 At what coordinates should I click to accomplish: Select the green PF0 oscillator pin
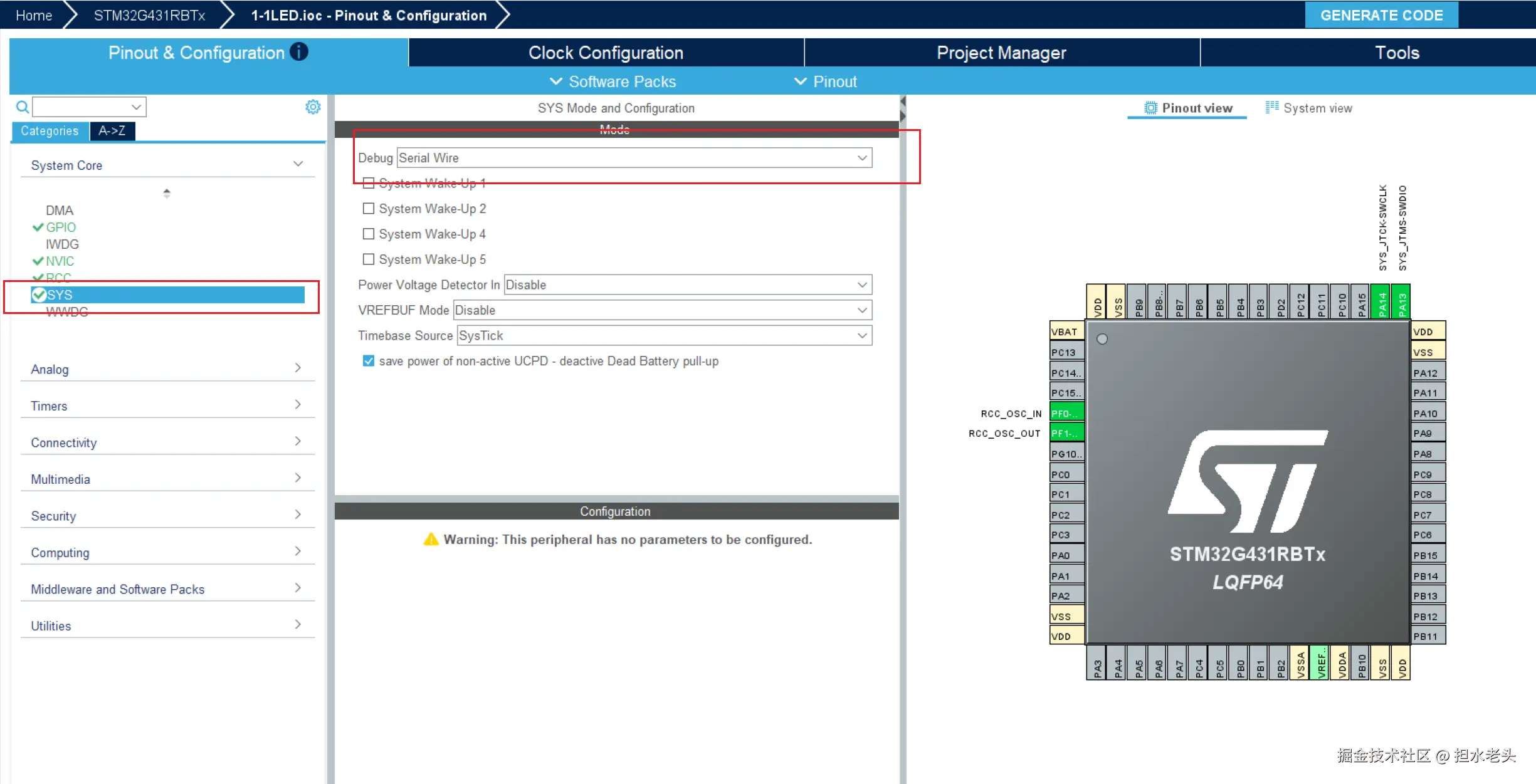click(1067, 413)
